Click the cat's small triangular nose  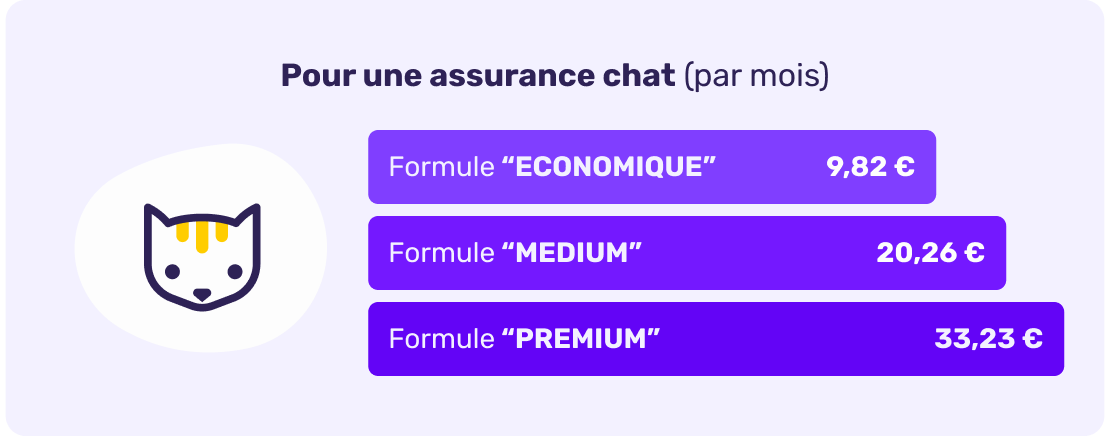coord(202,295)
